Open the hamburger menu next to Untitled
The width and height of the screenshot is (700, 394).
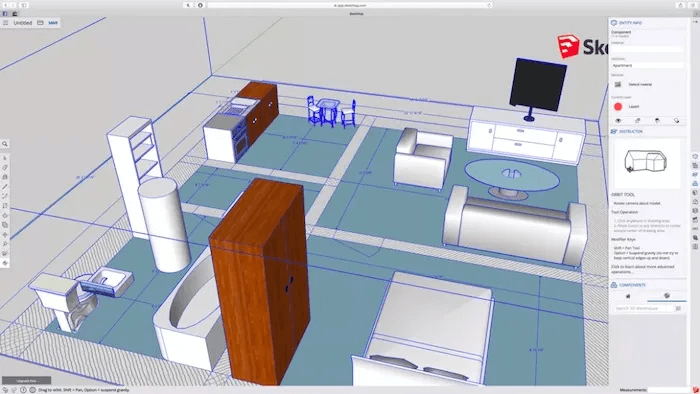click(x=5, y=23)
